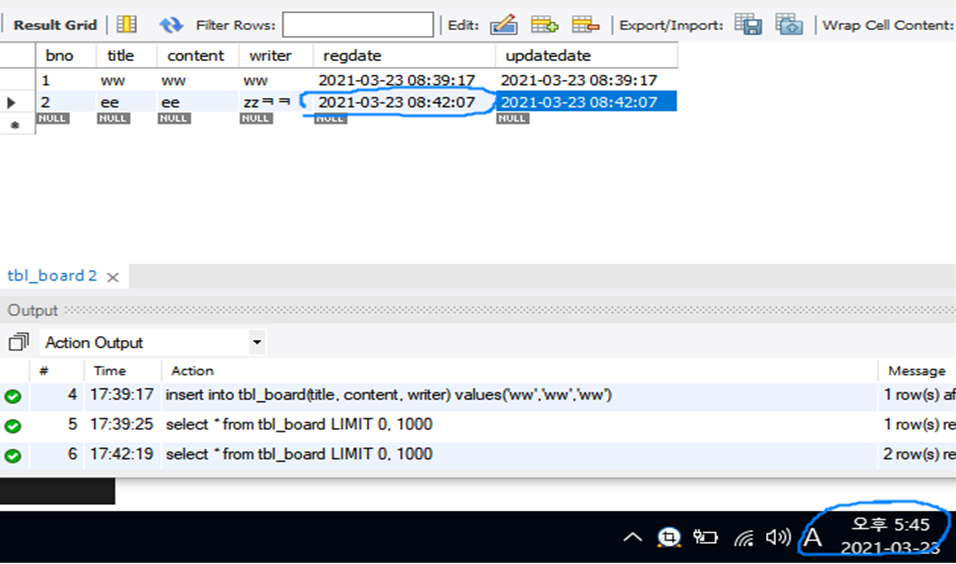The height and width of the screenshot is (564, 956).
Task: Click the import records from file icon
Action: pos(789,24)
